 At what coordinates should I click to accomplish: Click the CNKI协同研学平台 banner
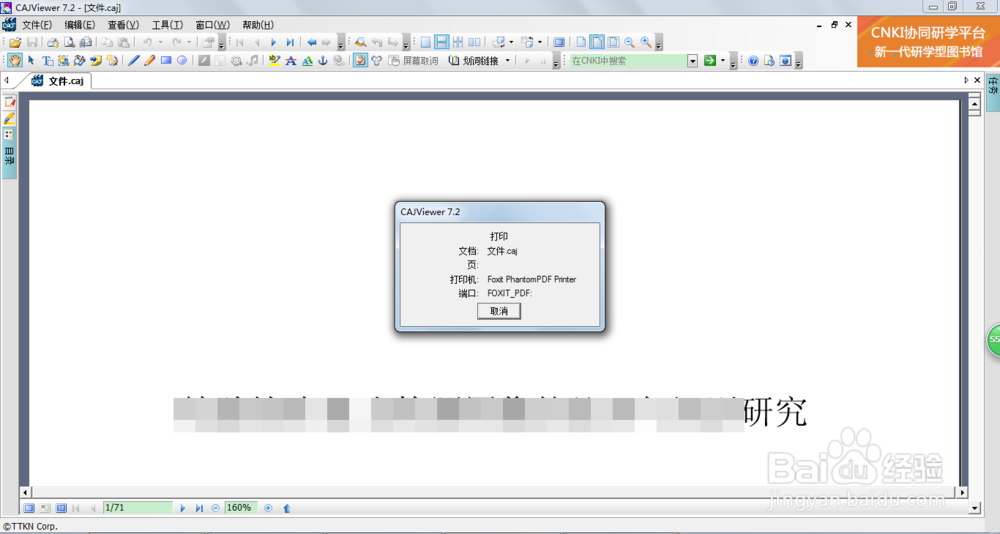coord(928,41)
